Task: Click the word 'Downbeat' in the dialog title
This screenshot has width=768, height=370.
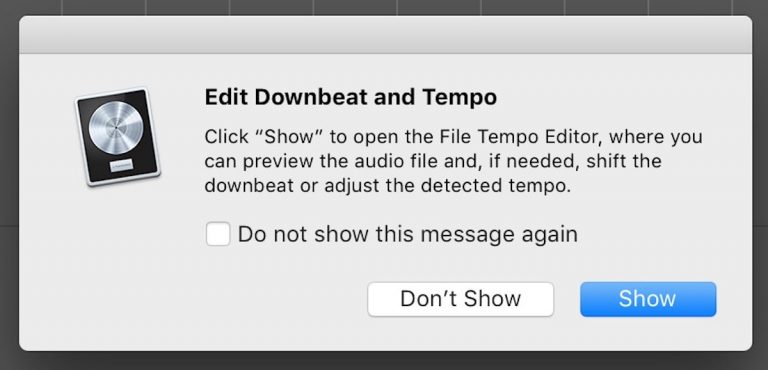Action: [312, 97]
